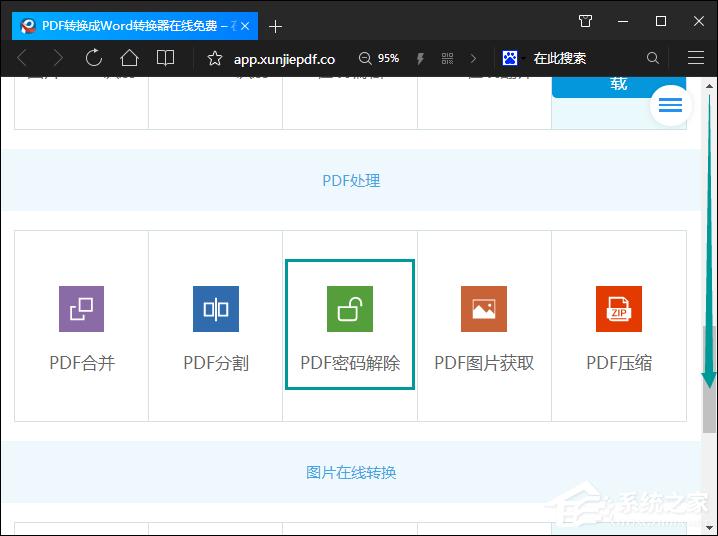Open the round floating hamburger menu button
Image resolution: width=718 pixels, height=536 pixels.
point(670,105)
